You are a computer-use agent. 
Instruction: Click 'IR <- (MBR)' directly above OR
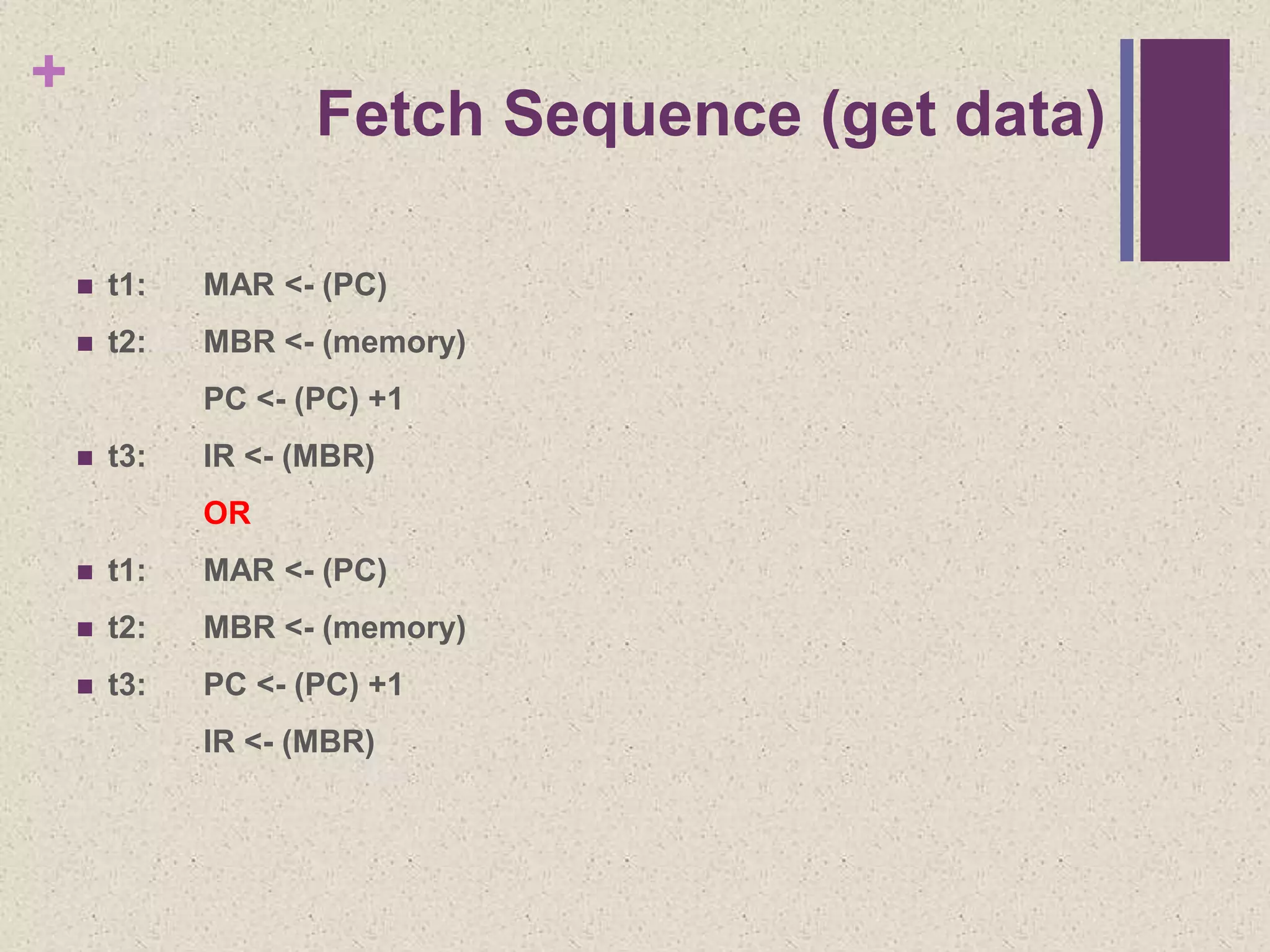pos(289,457)
